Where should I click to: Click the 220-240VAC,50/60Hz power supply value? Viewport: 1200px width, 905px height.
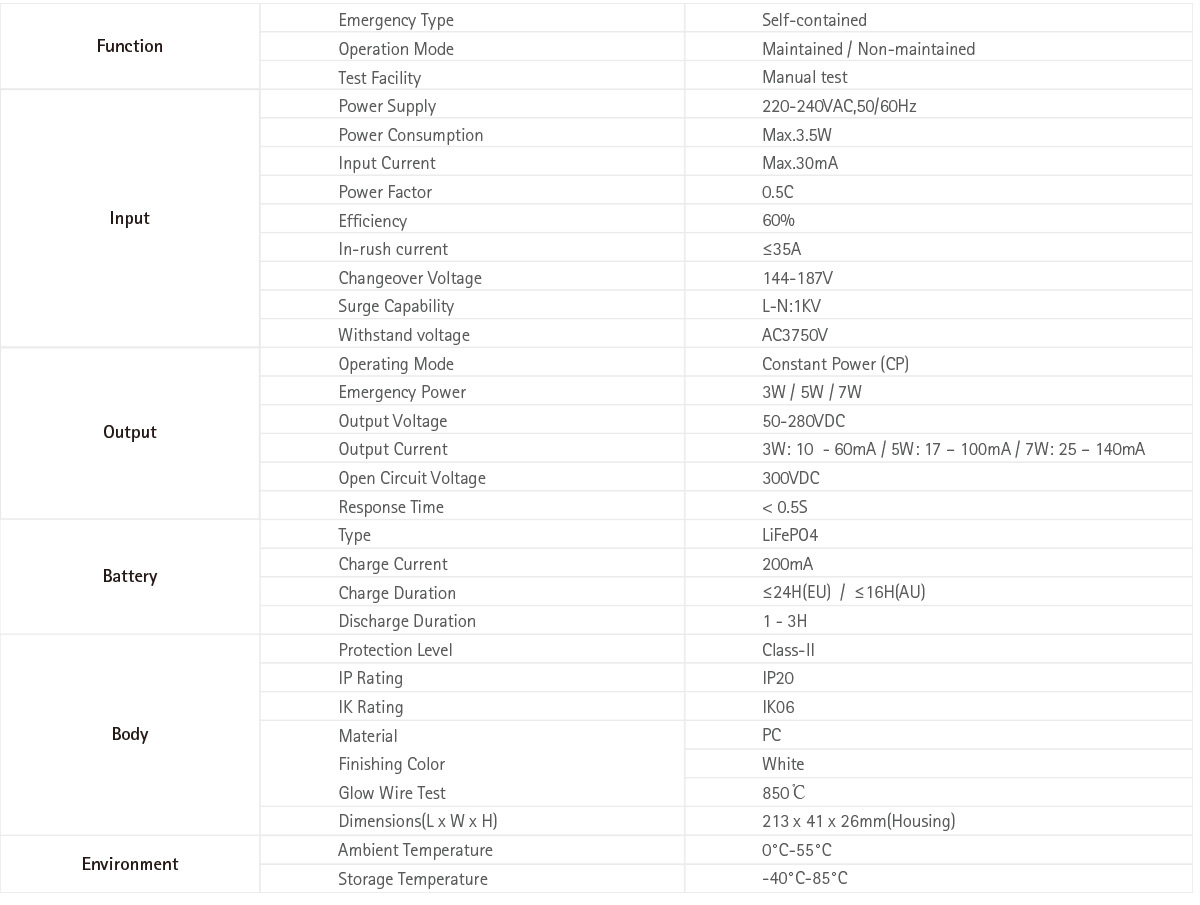pyautogui.click(x=839, y=106)
